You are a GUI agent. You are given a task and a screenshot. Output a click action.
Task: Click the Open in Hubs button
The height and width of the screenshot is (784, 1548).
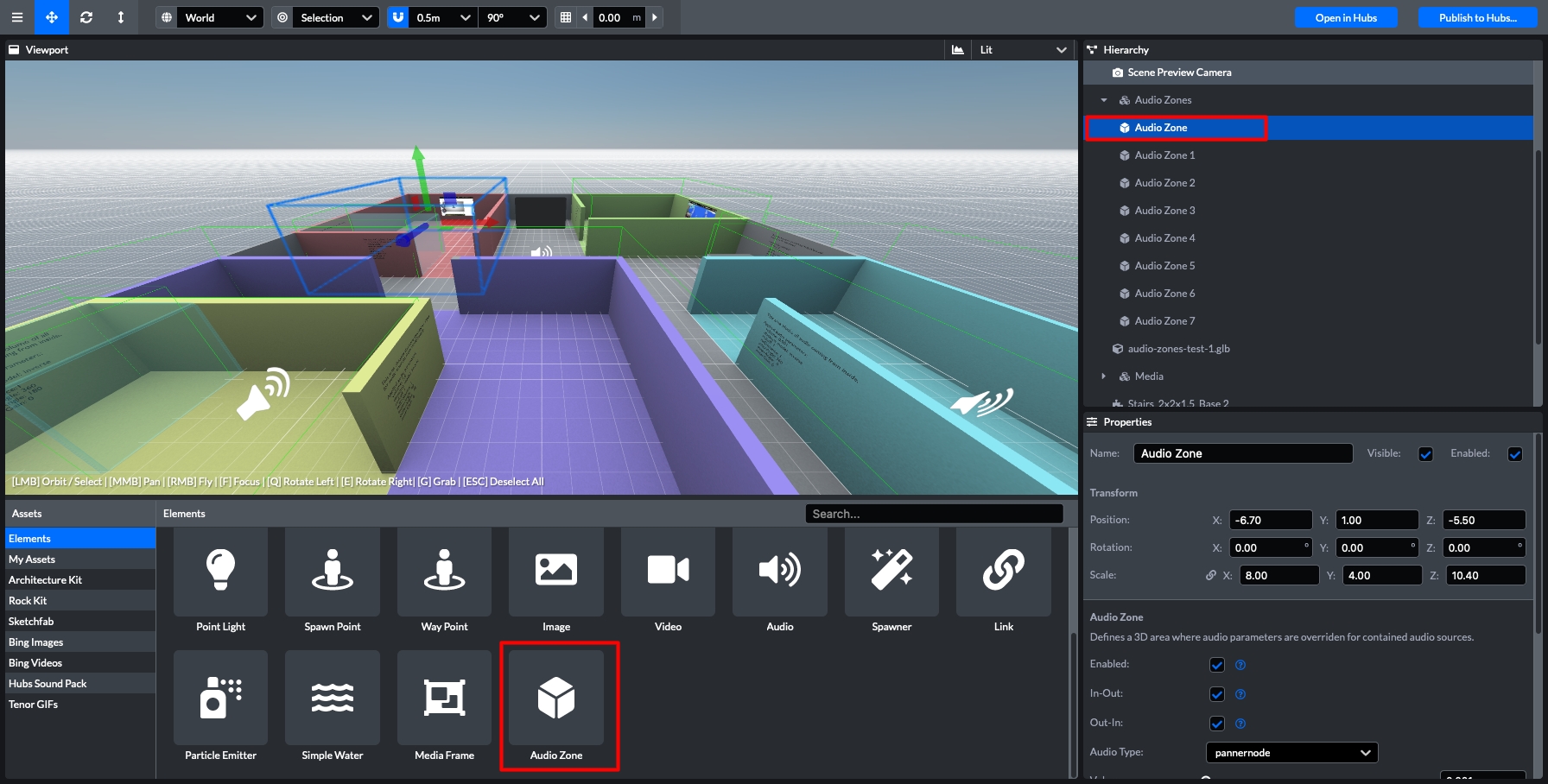click(1345, 17)
